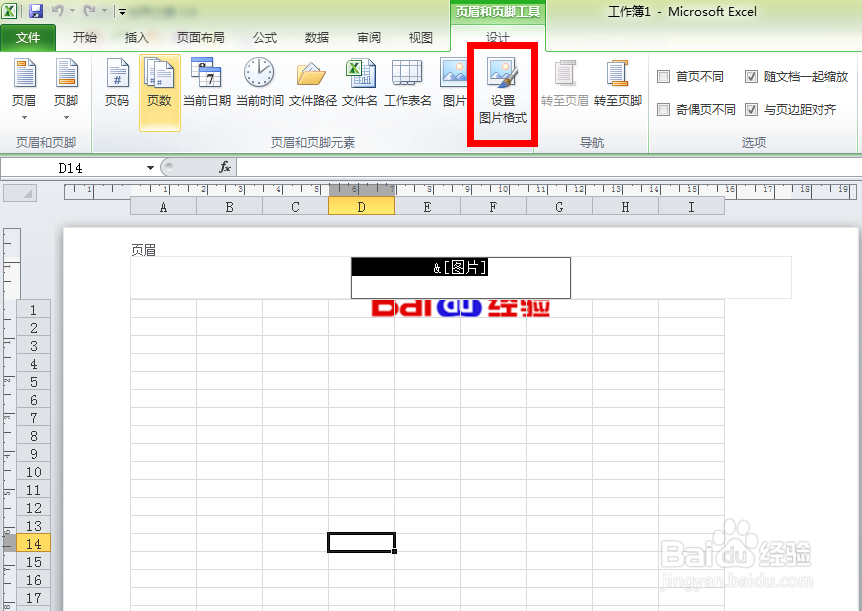Toggle Different First Page (首页不同) checkbox
This screenshot has height=611, width=862.
tap(664, 76)
